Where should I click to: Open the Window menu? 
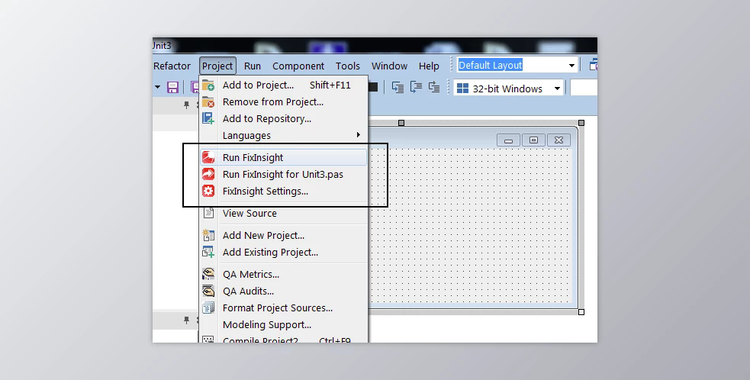pos(389,66)
